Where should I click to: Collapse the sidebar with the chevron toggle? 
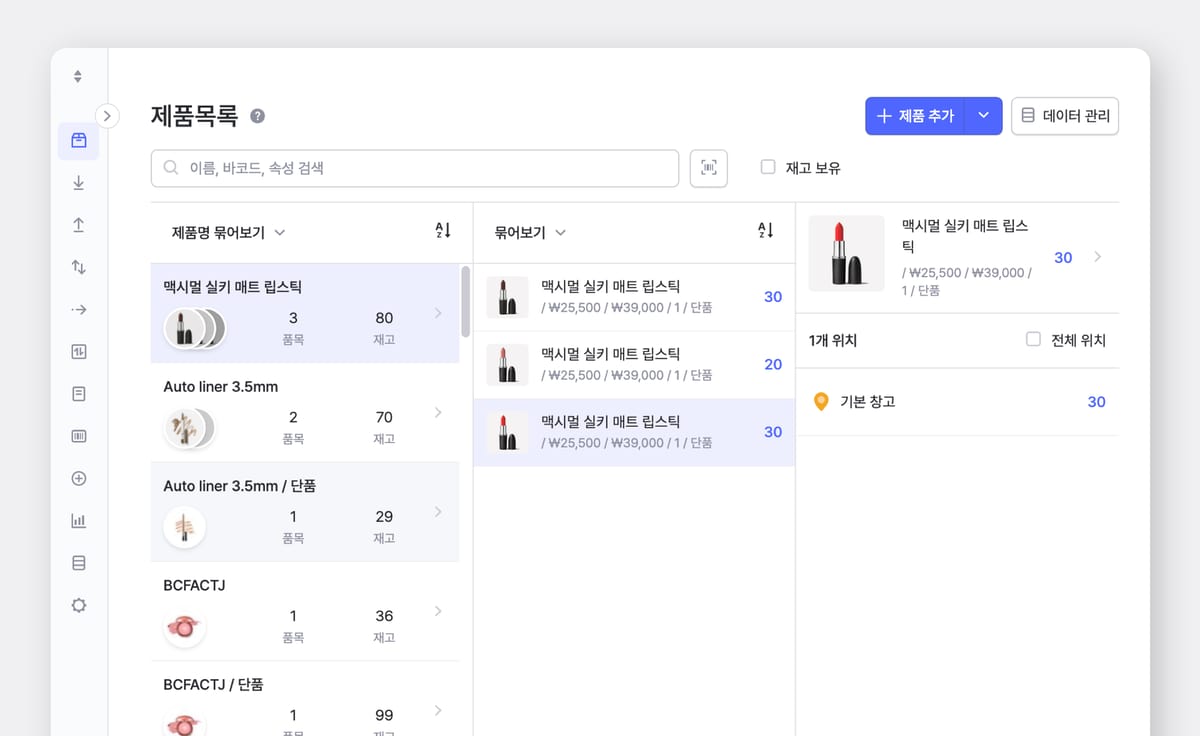(108, 116)
